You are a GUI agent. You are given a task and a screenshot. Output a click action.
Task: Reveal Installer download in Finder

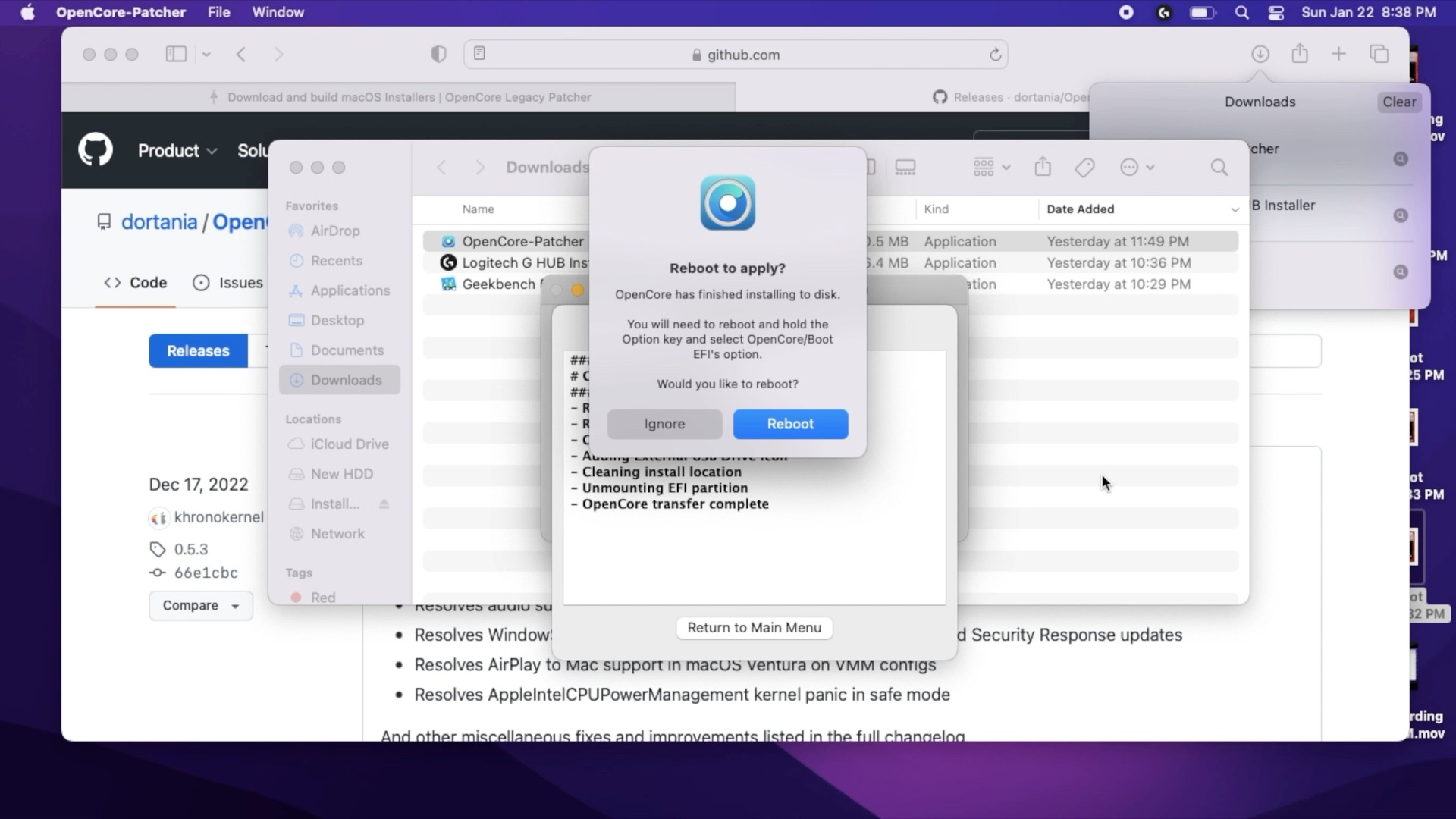click(x=1401, y=215)
